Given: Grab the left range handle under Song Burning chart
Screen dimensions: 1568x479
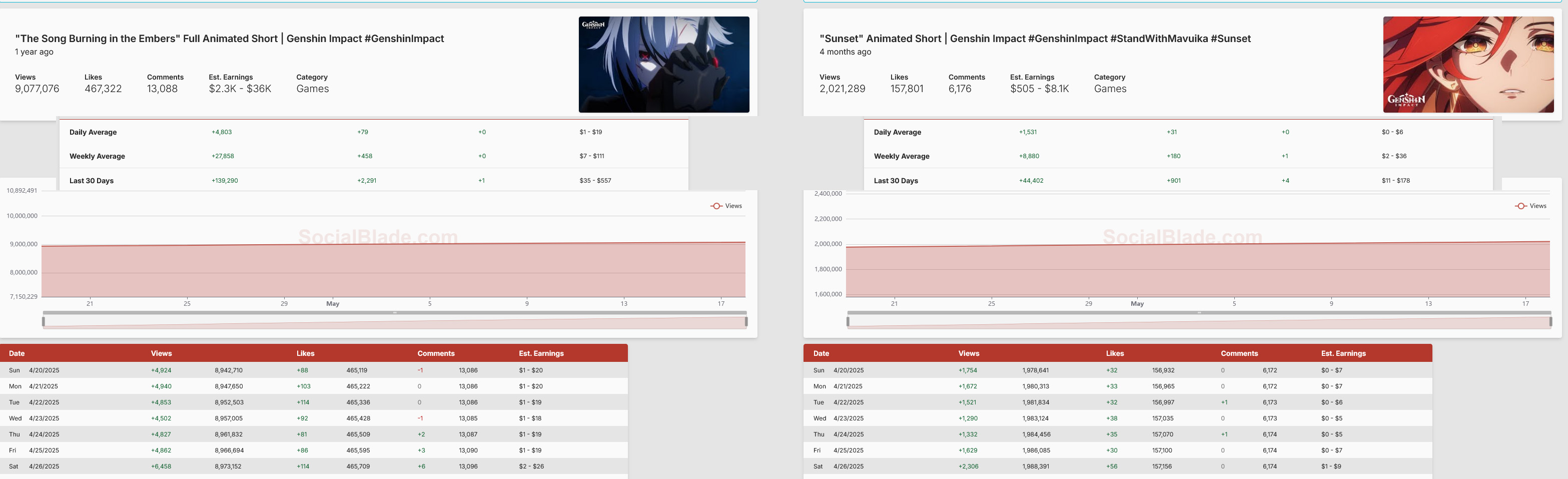Looking at the screenshot, I should pos(43,321).
